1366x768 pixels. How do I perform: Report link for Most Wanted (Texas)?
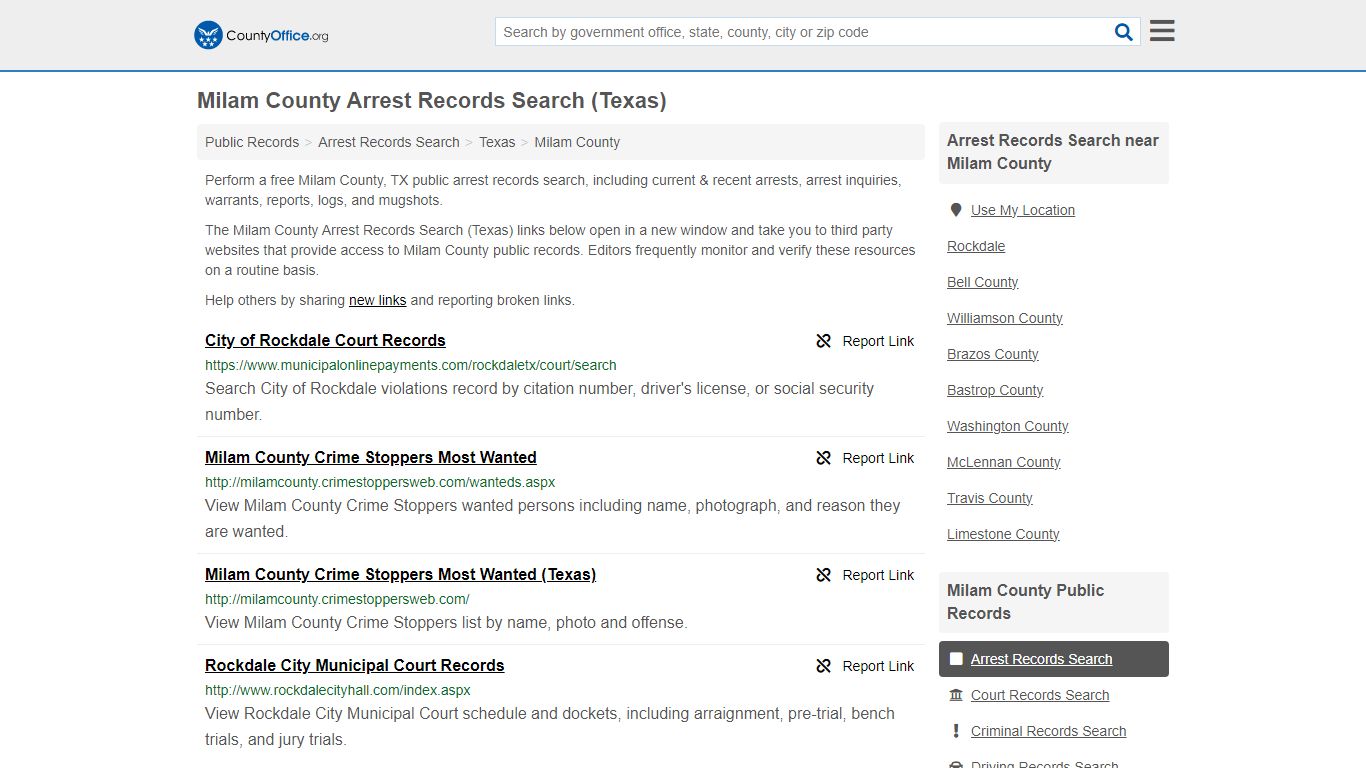866,575
